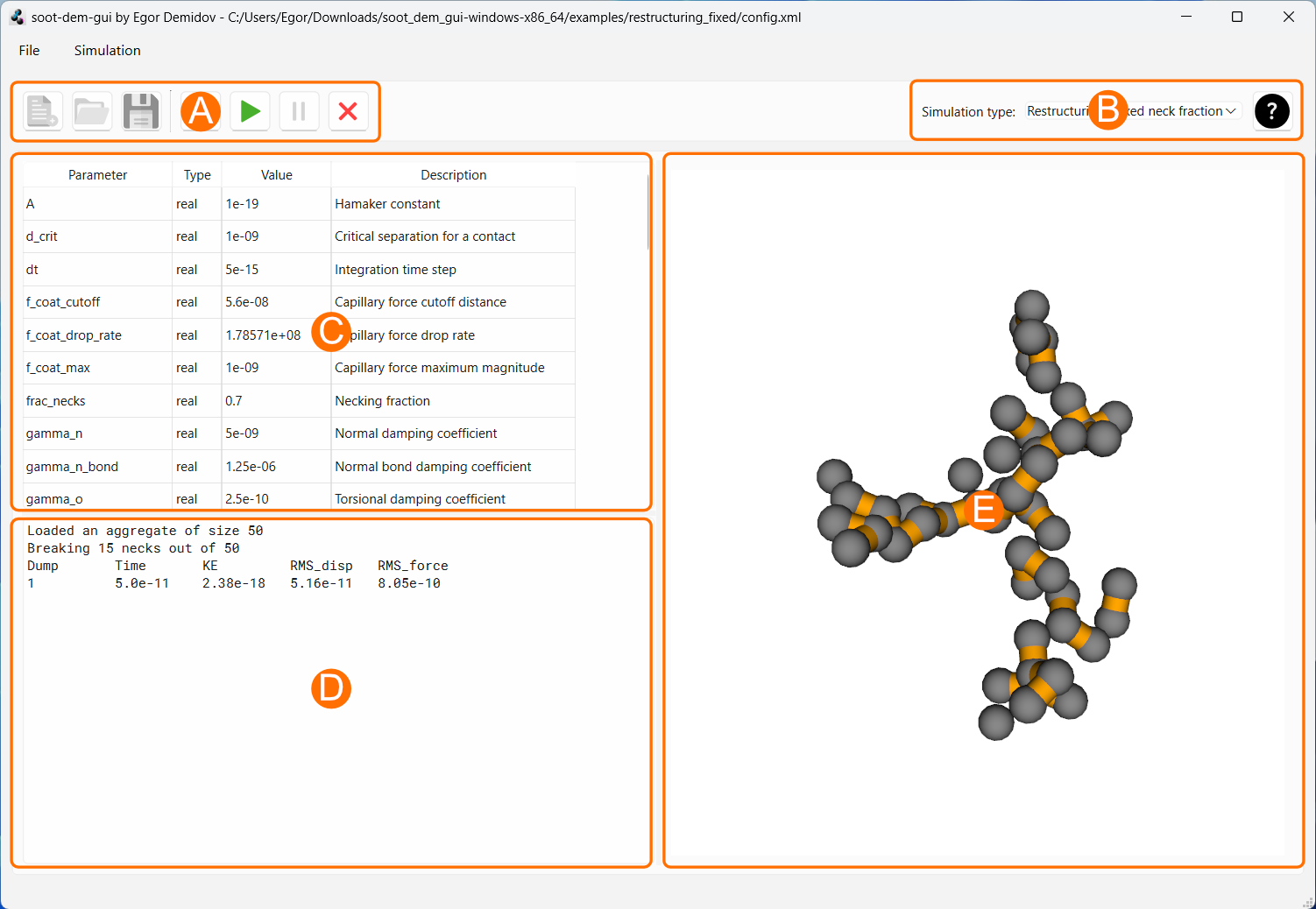1316x909 pixels.
Task: Select the gamma_n_bond value 1.25e-06
Action: pyautogui.click(x=277, y=467)
